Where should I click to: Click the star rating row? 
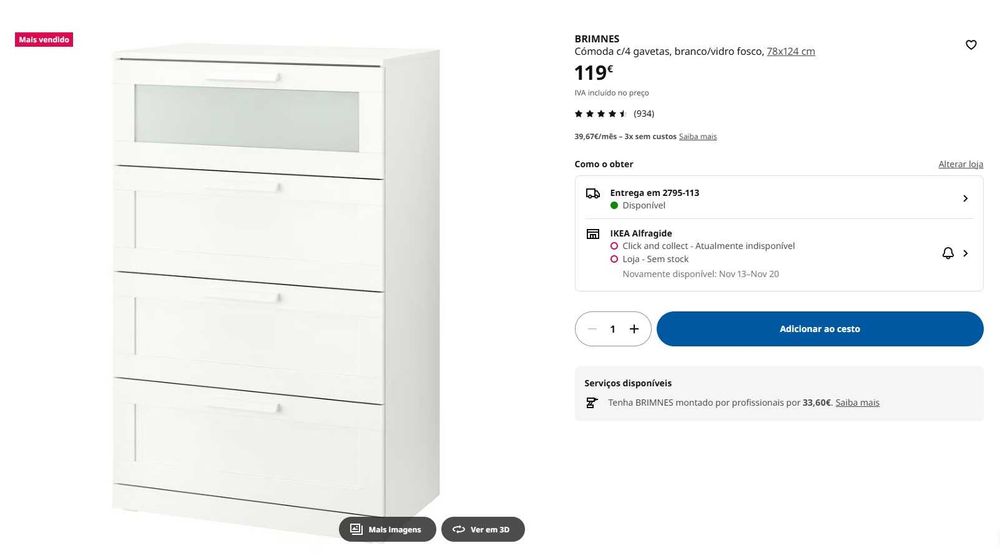(614, 113)
